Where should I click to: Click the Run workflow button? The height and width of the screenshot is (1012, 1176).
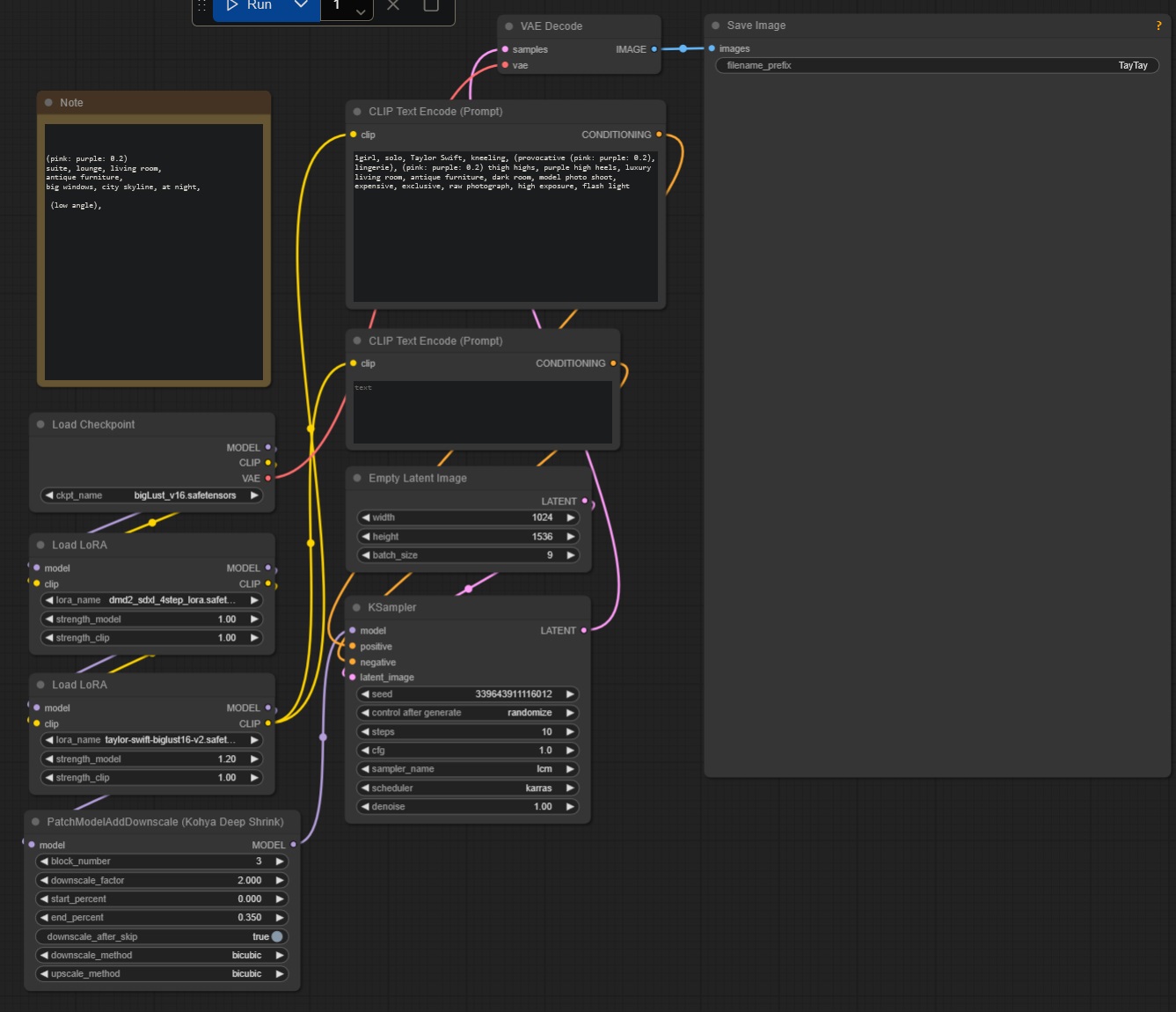pos(249,6)
